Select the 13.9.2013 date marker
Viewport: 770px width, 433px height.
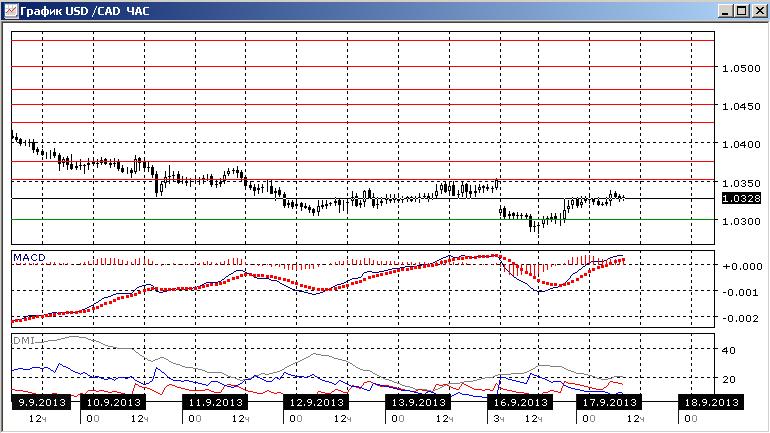click(418, 403)
